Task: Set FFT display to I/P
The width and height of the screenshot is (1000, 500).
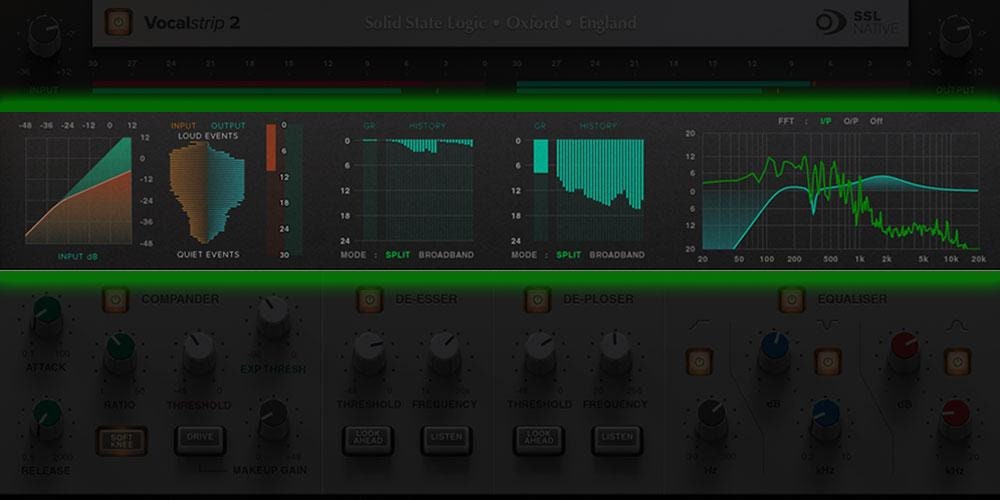Action: click(825, 121)
